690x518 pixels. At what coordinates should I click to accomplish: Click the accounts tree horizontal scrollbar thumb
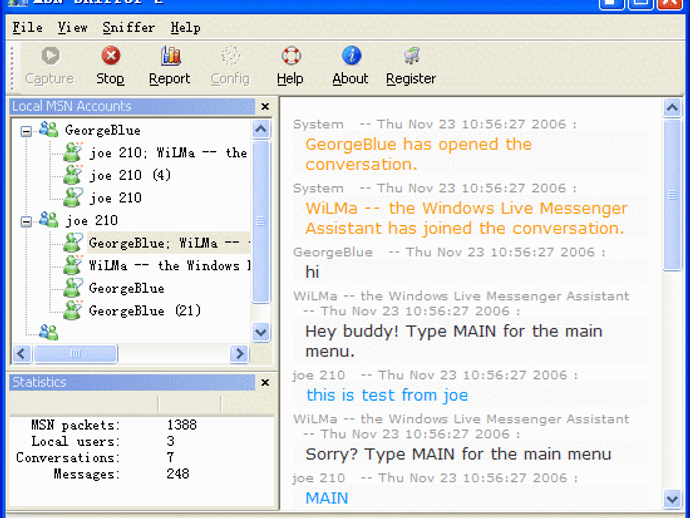click(x=76, y=353)
